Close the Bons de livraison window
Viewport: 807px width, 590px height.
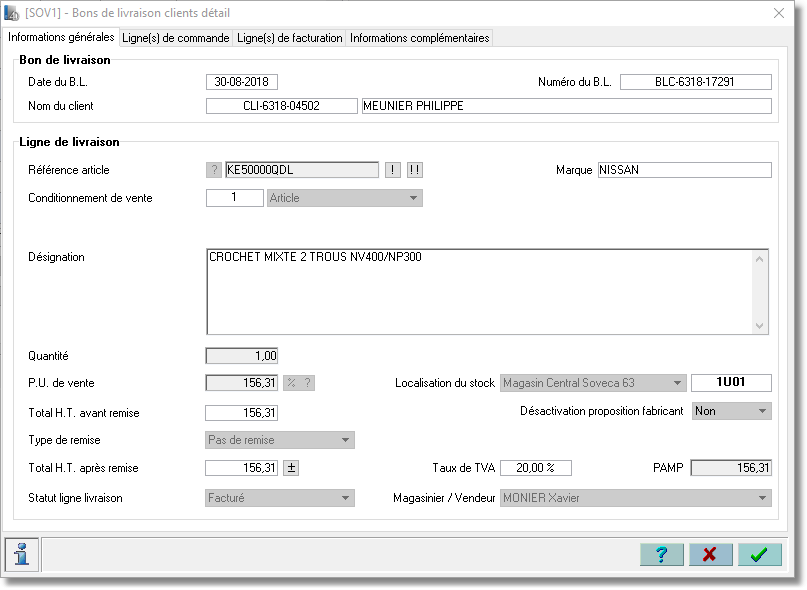point(779,13)
